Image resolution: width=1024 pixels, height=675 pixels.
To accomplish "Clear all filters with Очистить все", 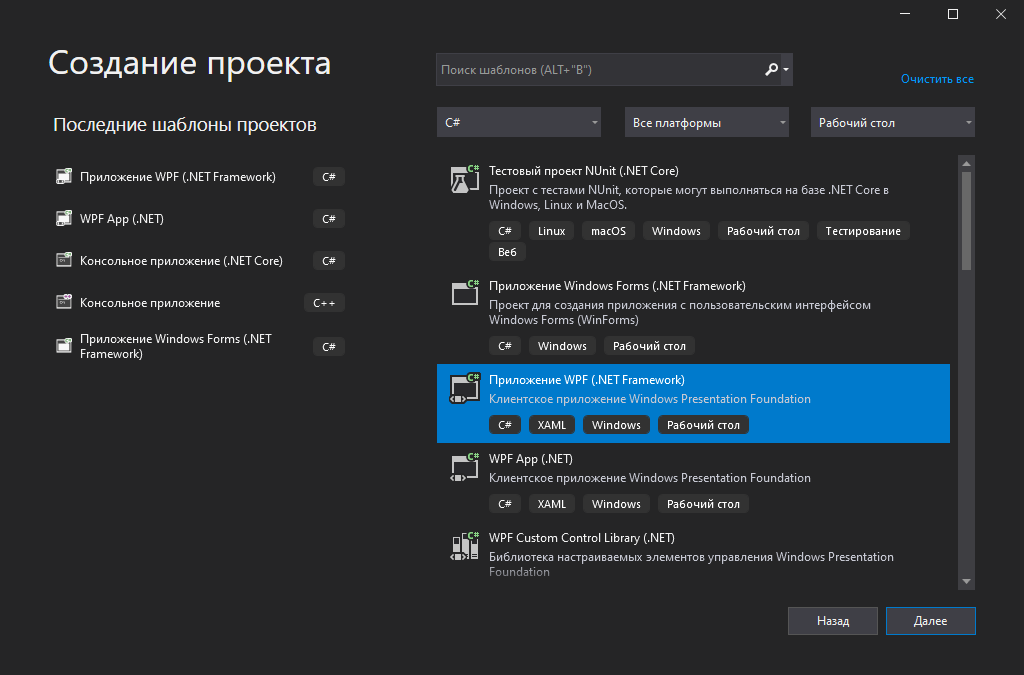I will 937,79.
